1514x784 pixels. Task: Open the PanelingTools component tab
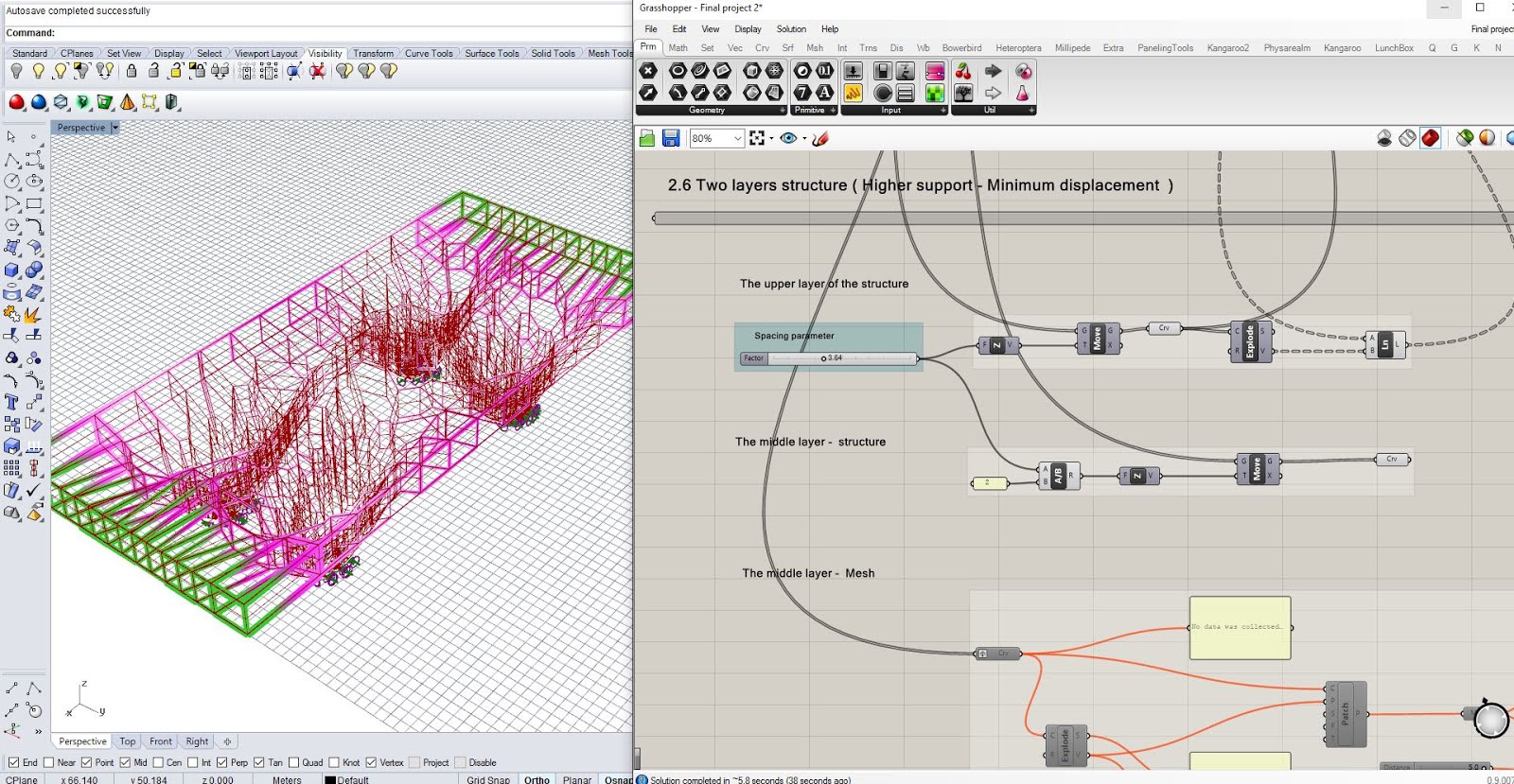pos(1165,47)
